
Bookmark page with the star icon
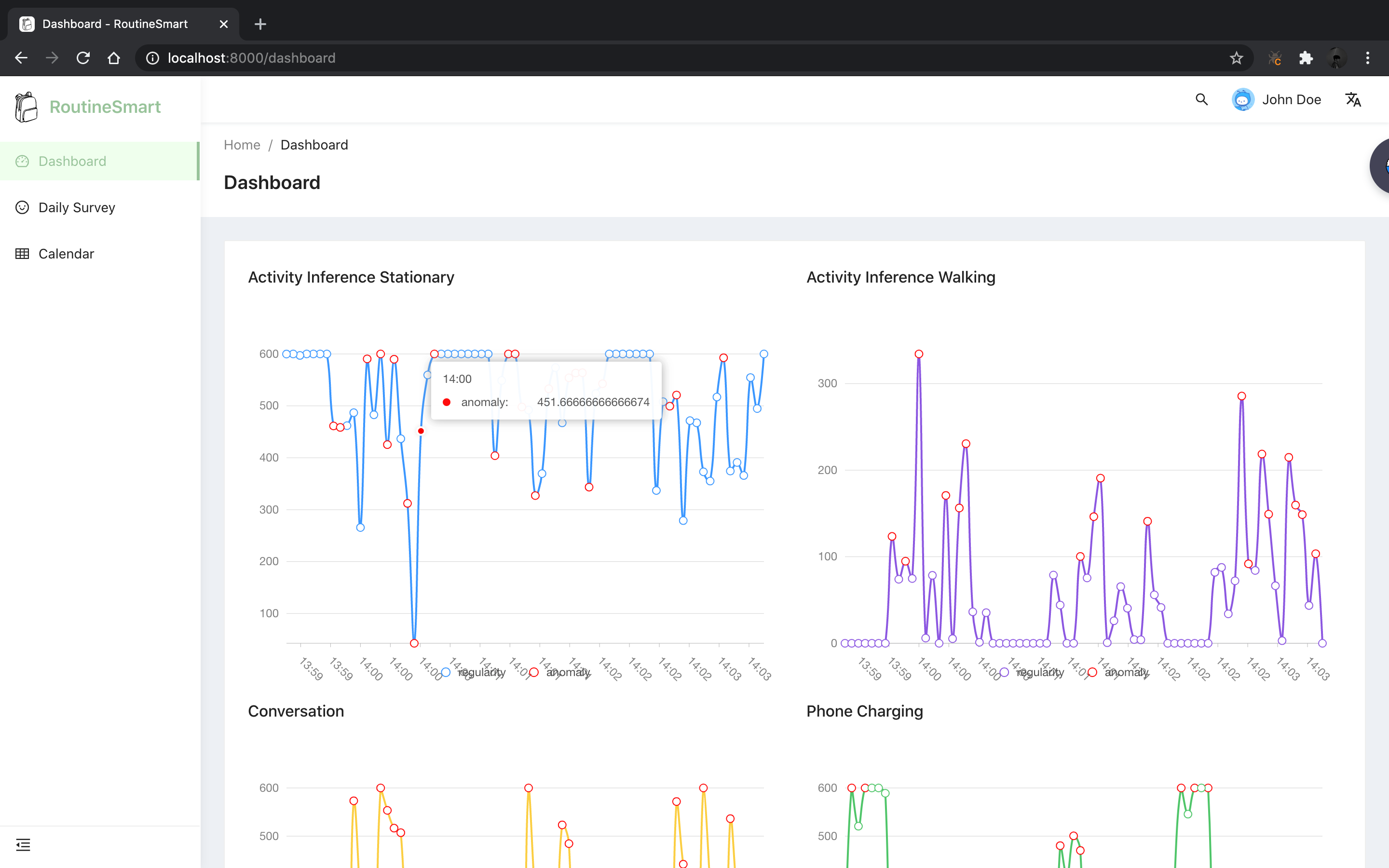click(1236, 58)
